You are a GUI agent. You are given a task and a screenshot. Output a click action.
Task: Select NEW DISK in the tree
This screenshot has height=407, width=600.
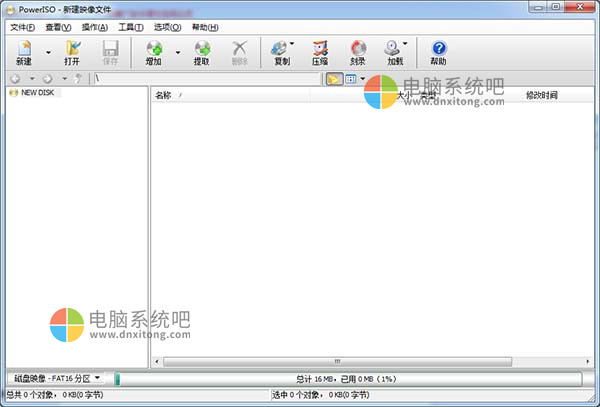(38, 93)
